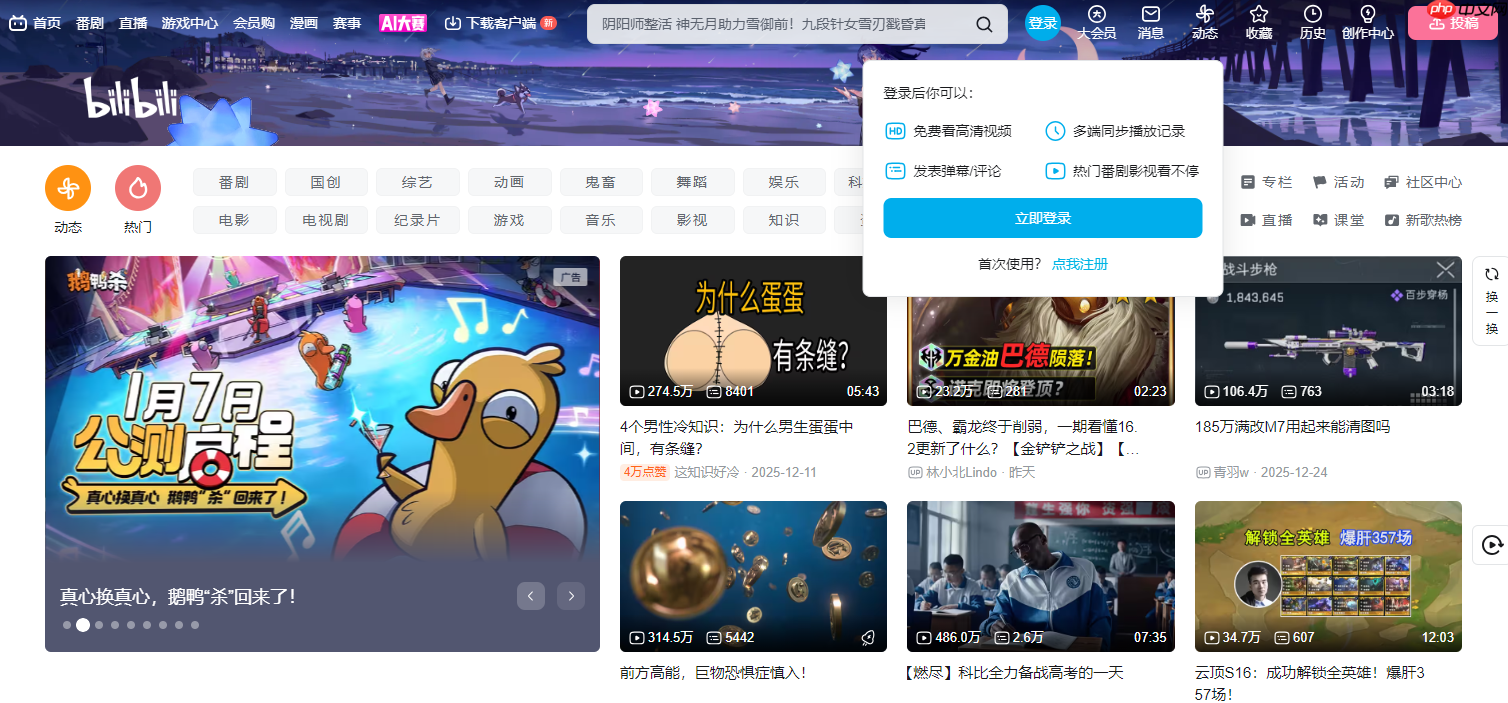Open 新歌热榜 music note icon

pos(1390,219)
